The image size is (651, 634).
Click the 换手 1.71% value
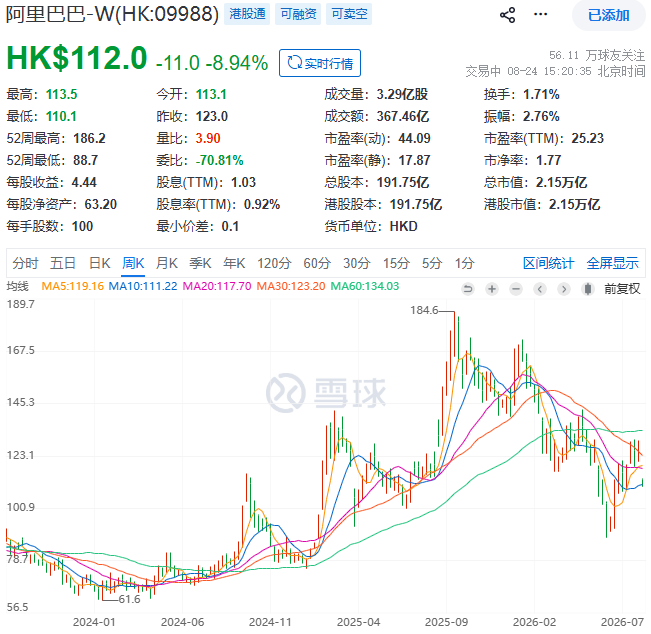click(541, 94)
